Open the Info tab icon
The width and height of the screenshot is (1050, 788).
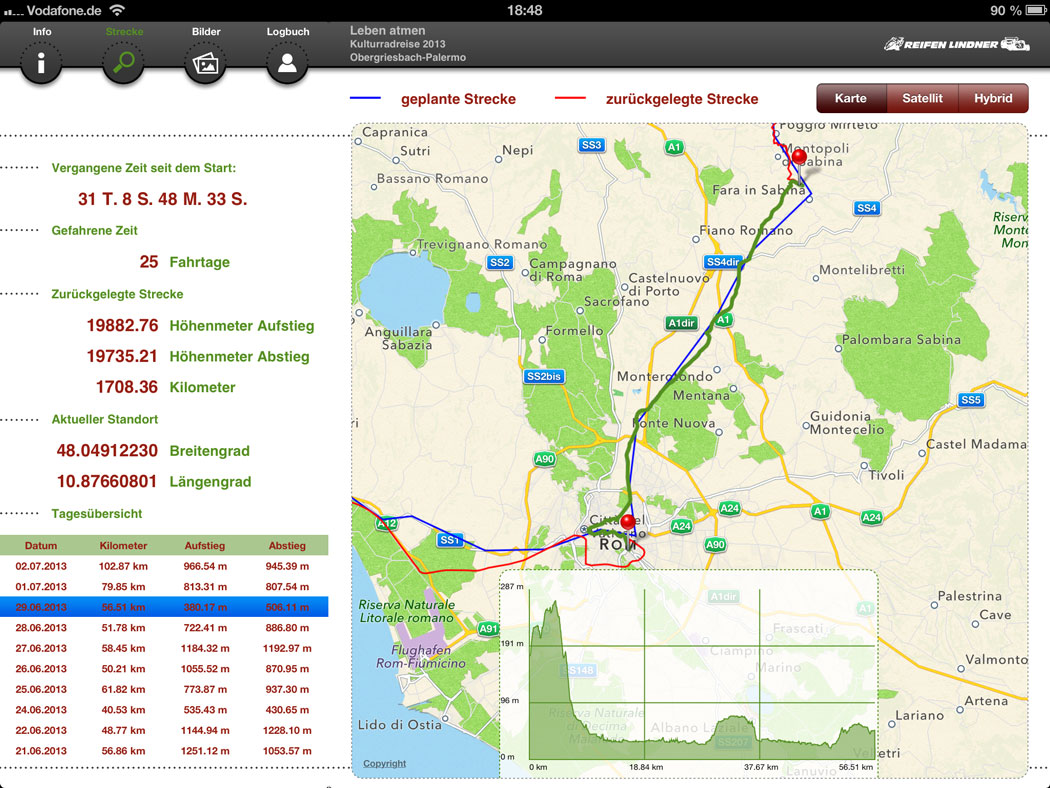pos(41,63)
